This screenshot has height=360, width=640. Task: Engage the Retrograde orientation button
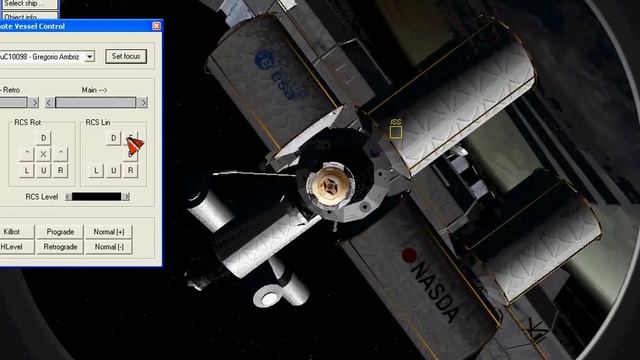click(60, 247)
